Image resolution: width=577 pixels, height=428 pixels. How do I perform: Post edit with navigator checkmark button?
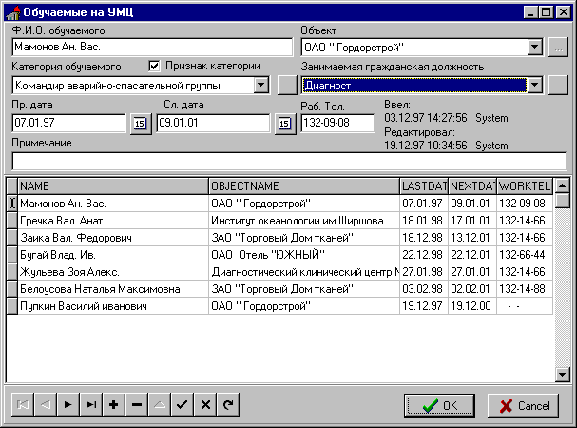(182, 404)
